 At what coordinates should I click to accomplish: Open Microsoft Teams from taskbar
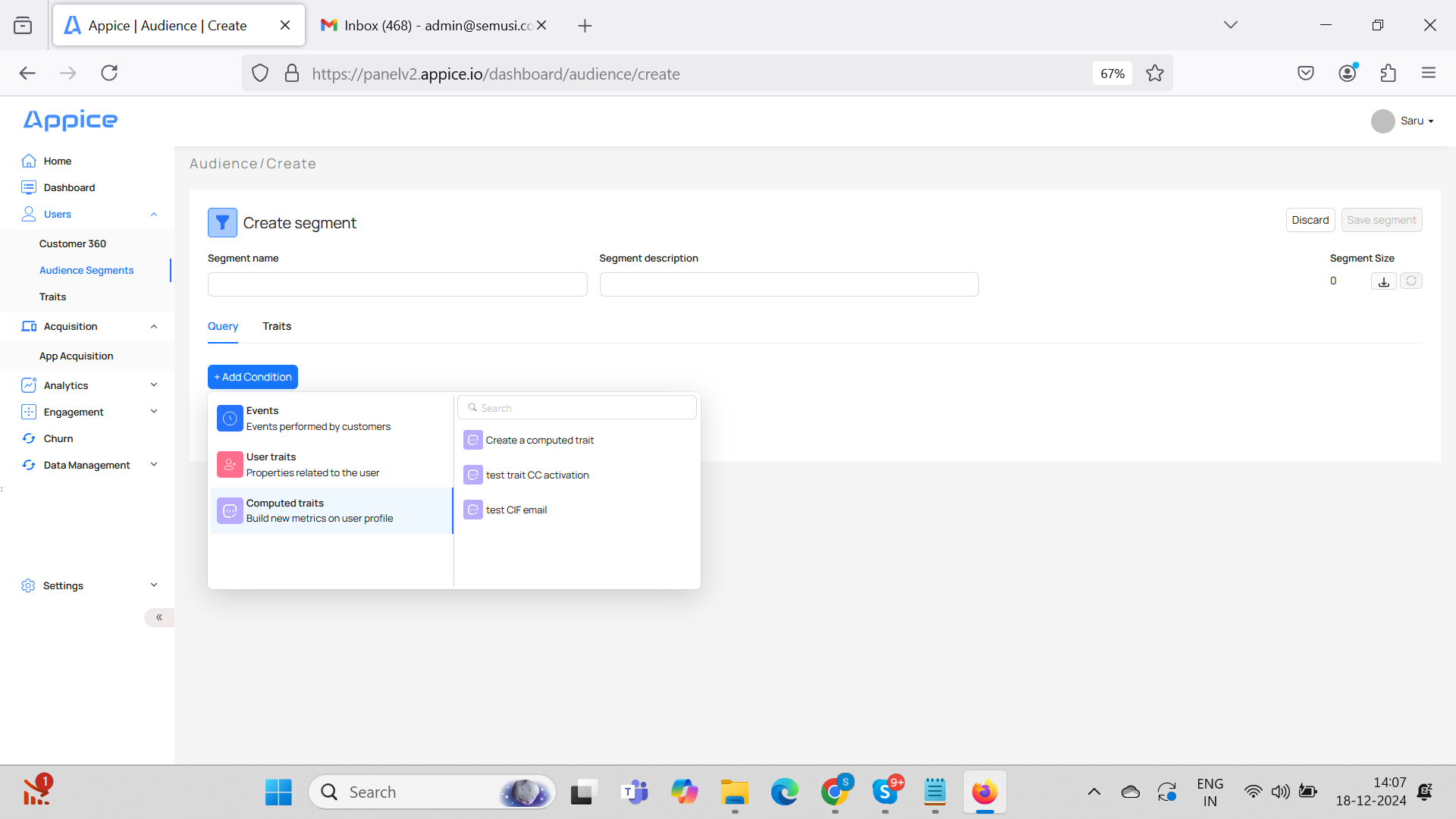coord(635,792)
